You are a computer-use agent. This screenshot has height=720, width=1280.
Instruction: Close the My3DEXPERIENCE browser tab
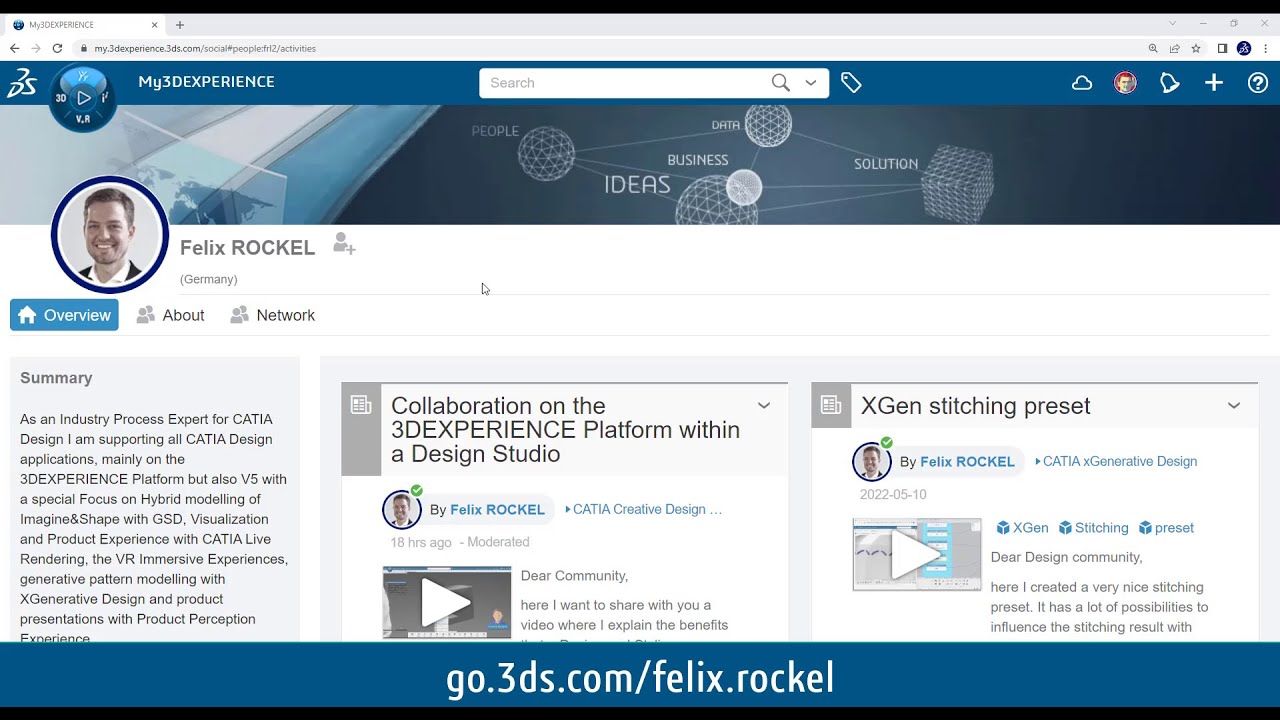154,24
